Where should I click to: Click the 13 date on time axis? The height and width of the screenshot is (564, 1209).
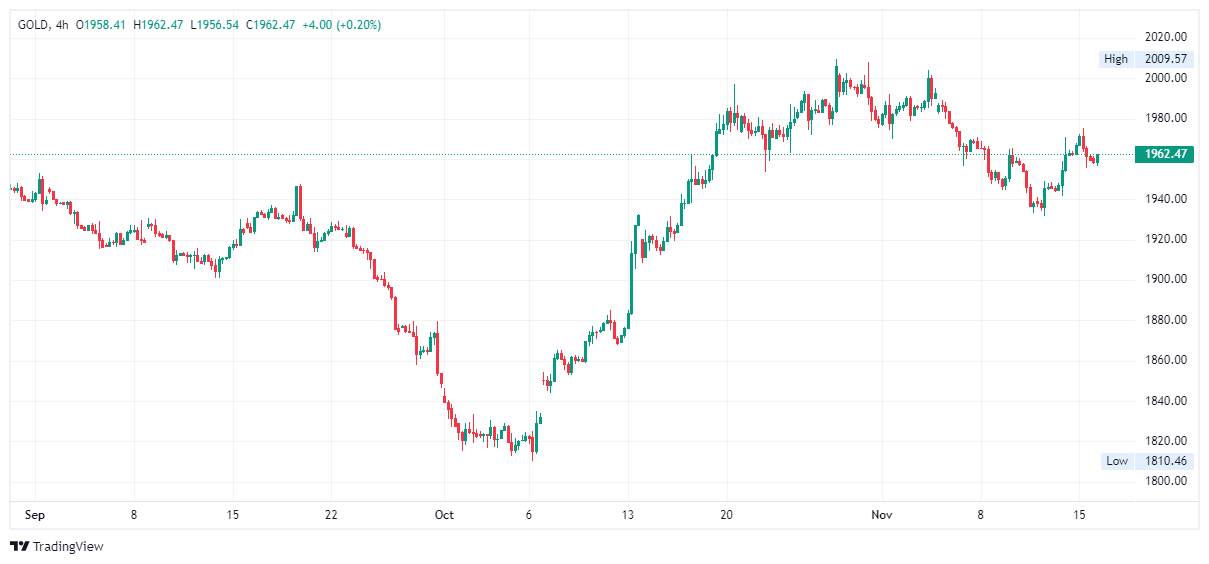pyautogui.click(x=627, y=515)
